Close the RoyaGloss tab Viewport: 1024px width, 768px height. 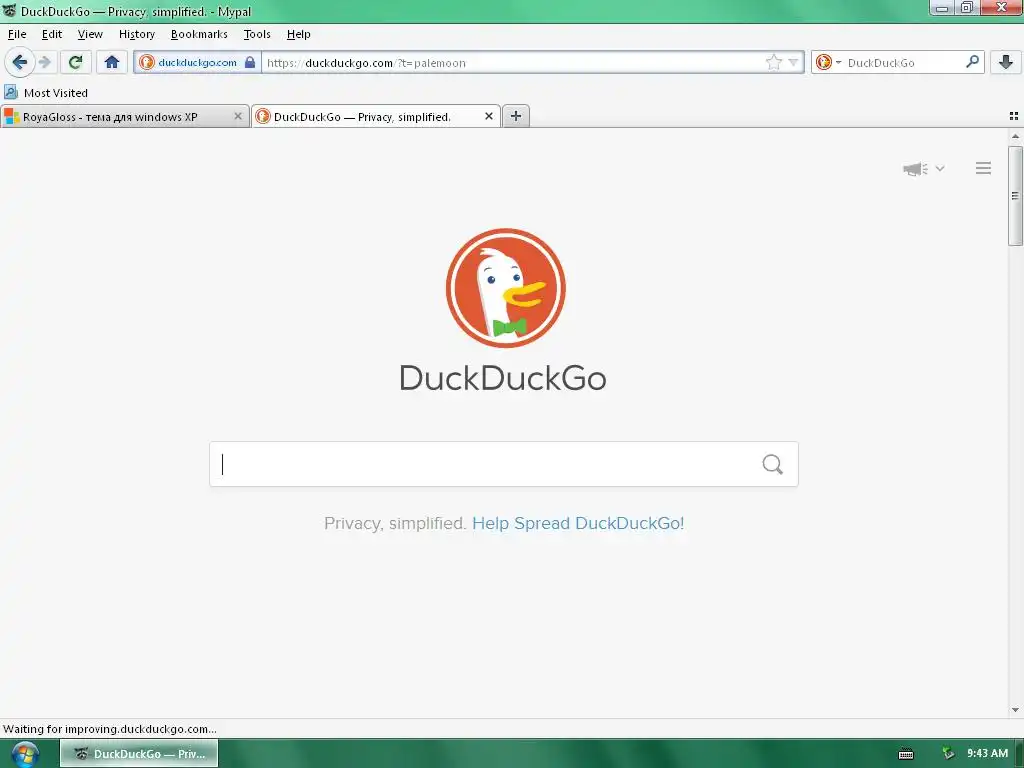click(x=238, y=116)
